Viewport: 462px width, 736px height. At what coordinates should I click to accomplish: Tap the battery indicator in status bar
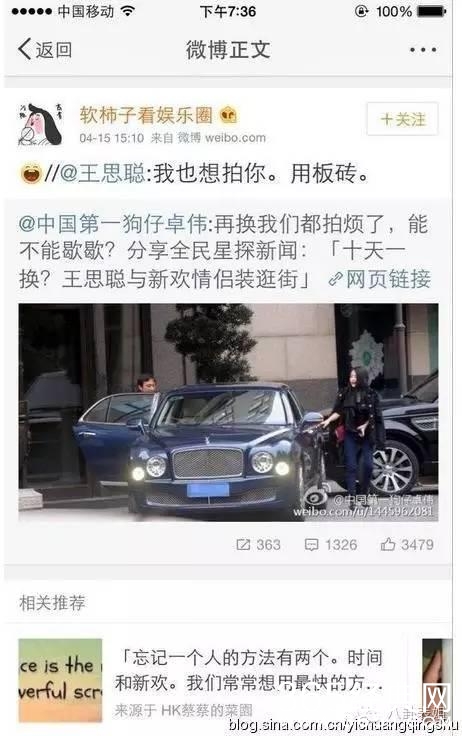coord(431,11)
